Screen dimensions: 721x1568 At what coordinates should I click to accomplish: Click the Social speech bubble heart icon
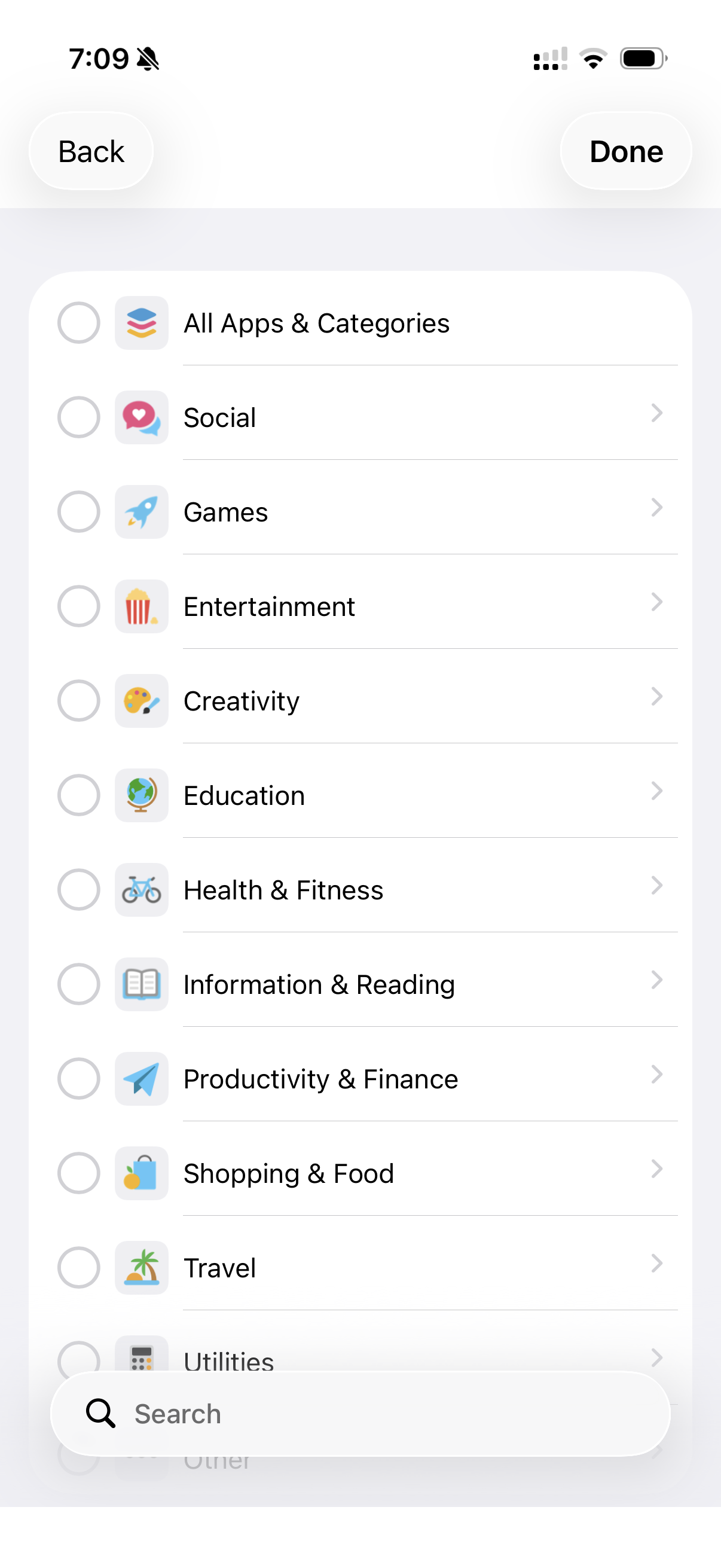(x=141, y=417)
